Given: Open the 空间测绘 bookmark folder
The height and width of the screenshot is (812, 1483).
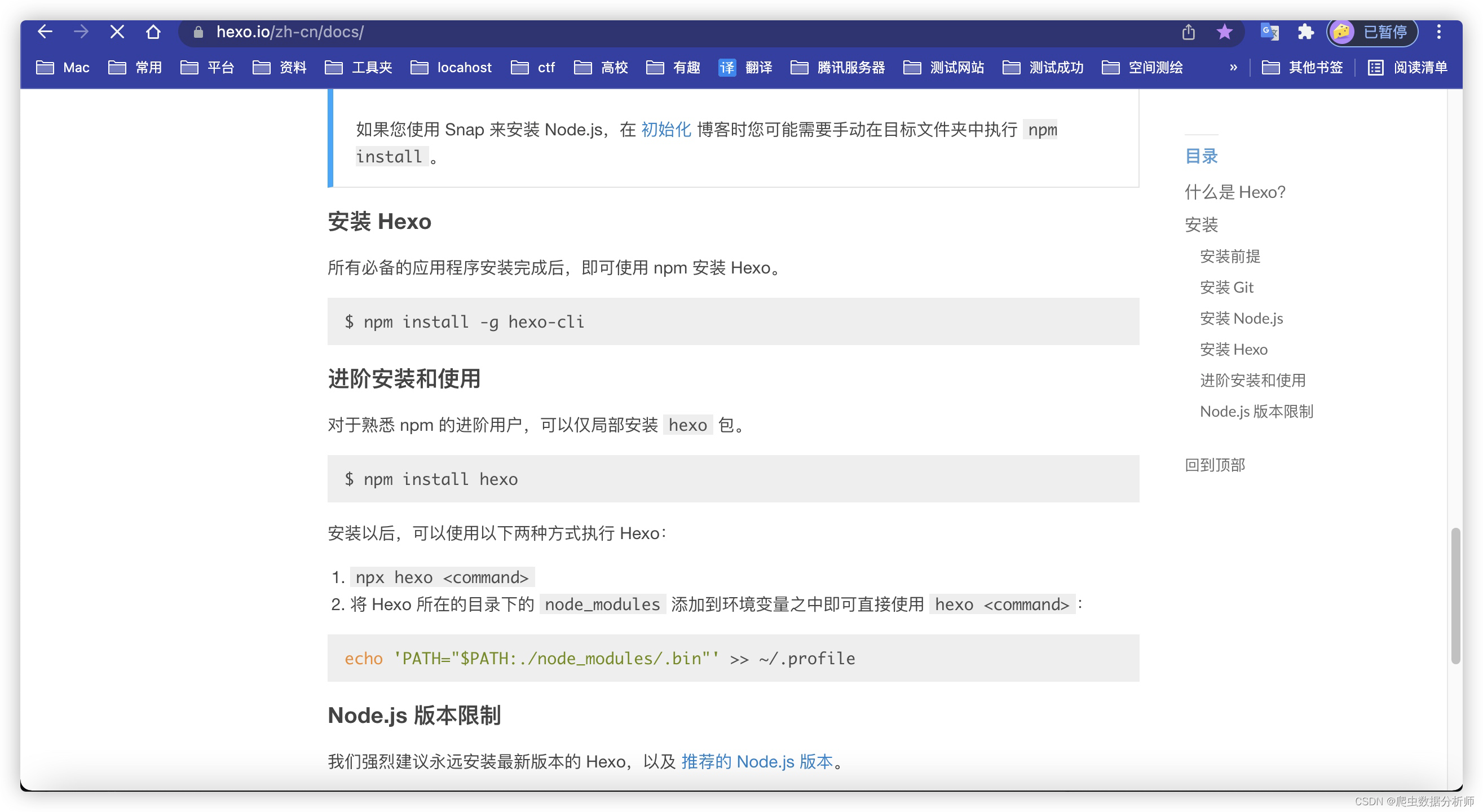Looking at the screenshot, I should (x=1142, y=67).
